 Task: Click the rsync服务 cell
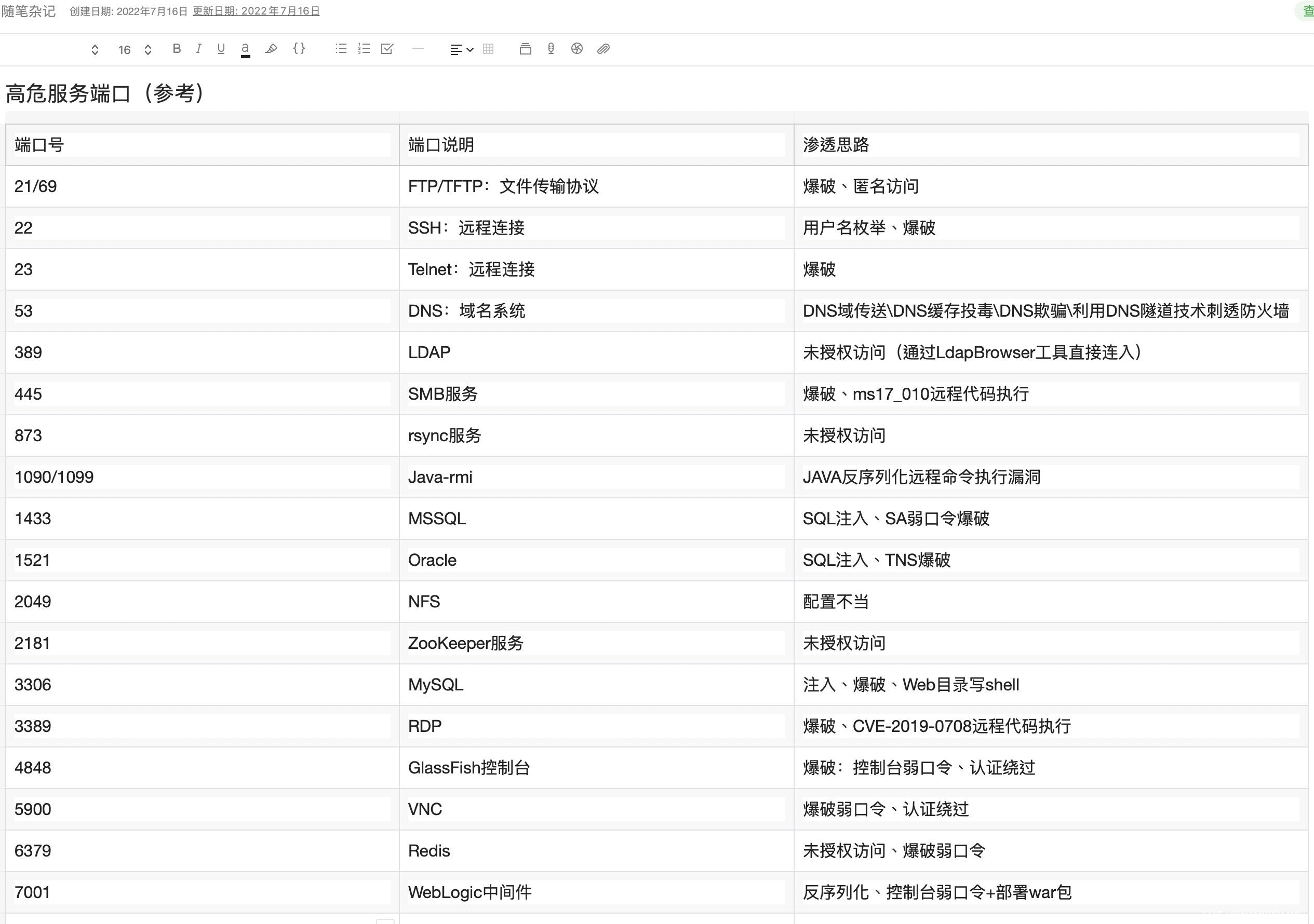coord(596,436)
